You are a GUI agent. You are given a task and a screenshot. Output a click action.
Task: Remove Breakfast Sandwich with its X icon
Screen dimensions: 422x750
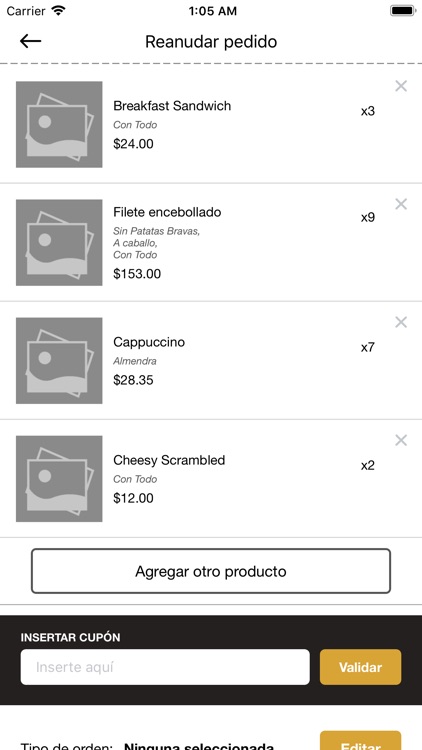click(x=401, y=86)
